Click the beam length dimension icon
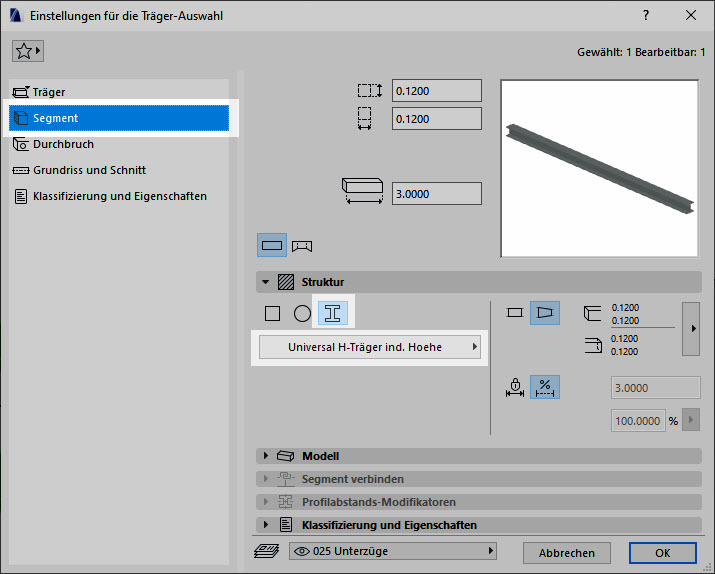 coord(363,191)
